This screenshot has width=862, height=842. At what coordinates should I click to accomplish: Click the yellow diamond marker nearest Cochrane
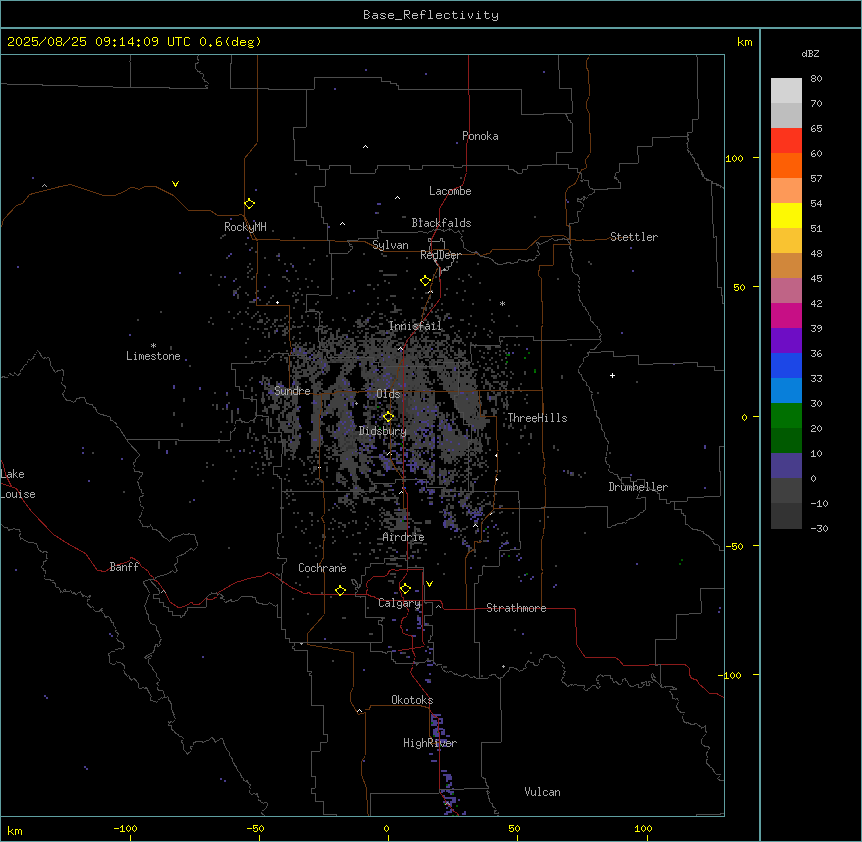coord(340,590)
